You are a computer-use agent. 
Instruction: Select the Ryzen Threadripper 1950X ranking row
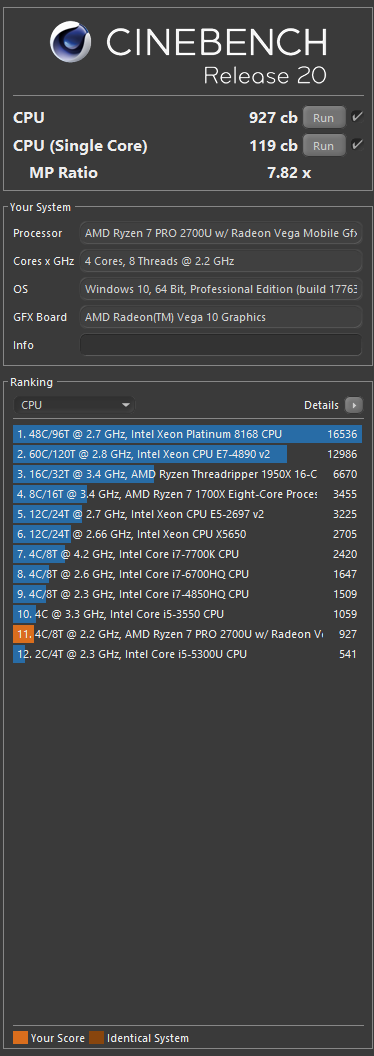coord(187,474)
